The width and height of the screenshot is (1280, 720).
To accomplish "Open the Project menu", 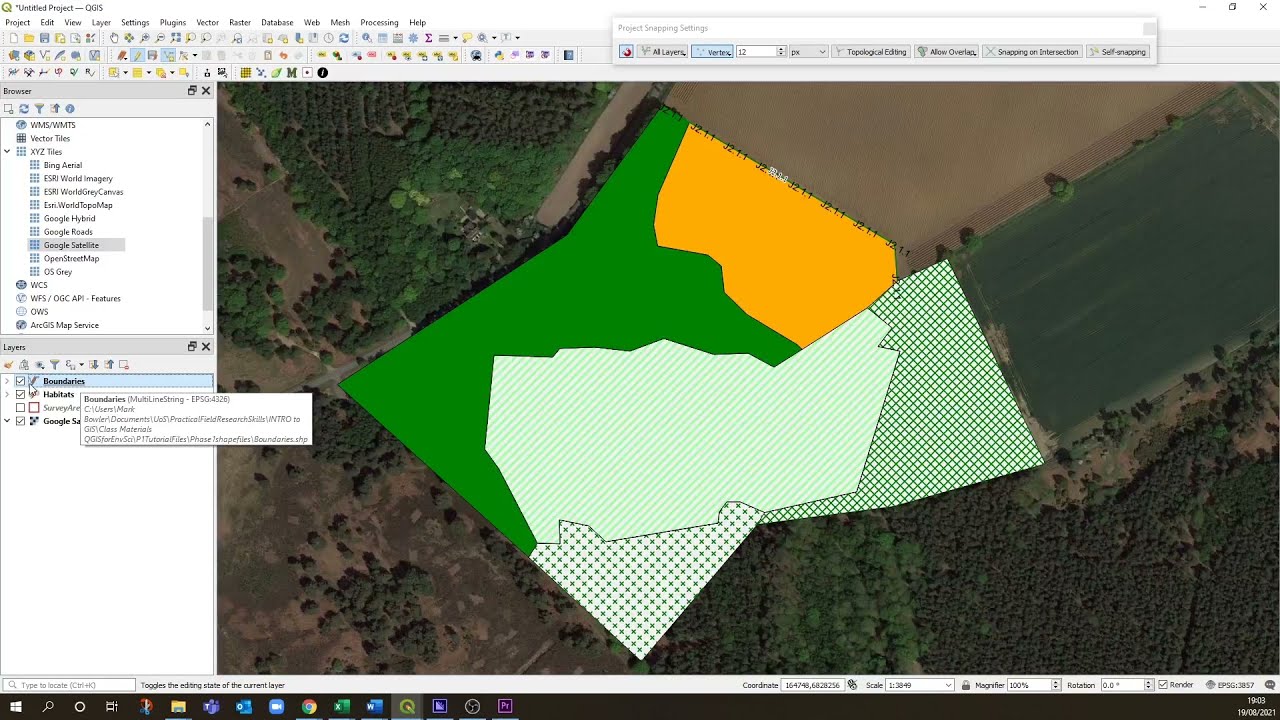I will [x=17, y=22].
